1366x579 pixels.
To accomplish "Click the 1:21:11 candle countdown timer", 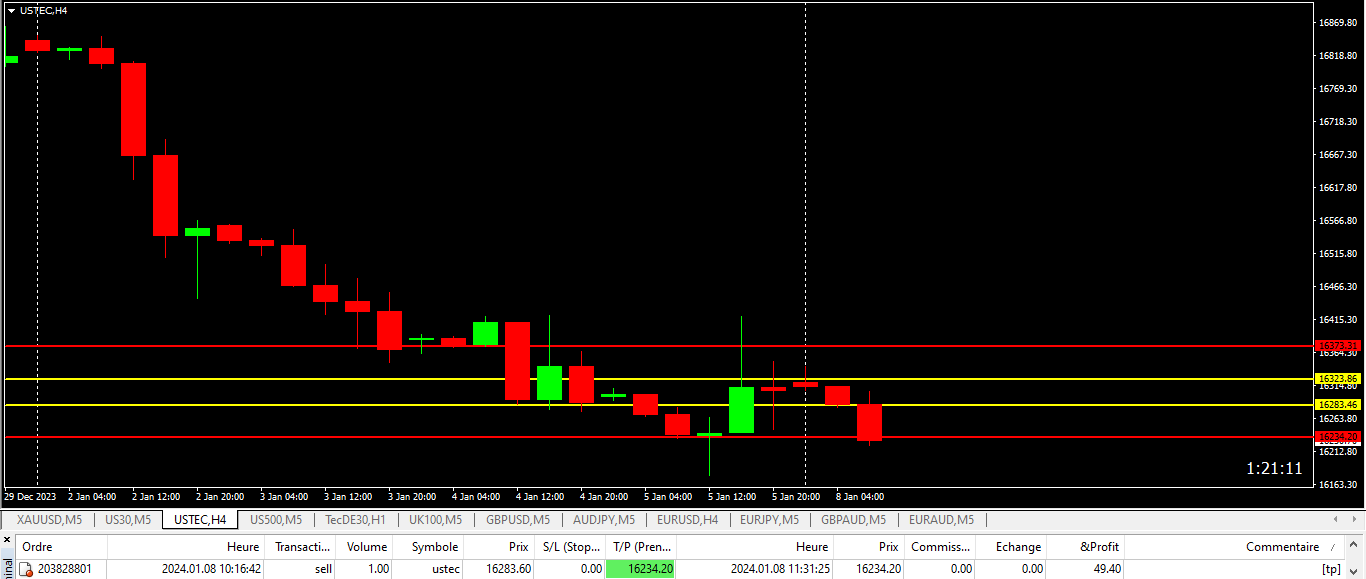I will click(x=1273, y=468).
